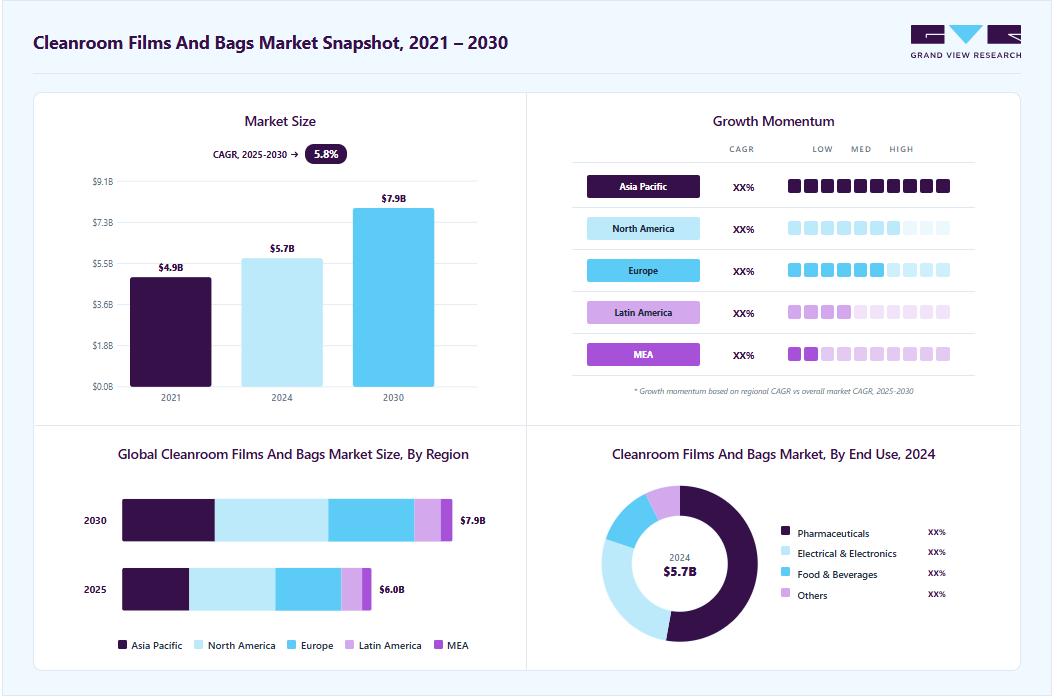Click the Others donut segment

click(x=665, y=501)
